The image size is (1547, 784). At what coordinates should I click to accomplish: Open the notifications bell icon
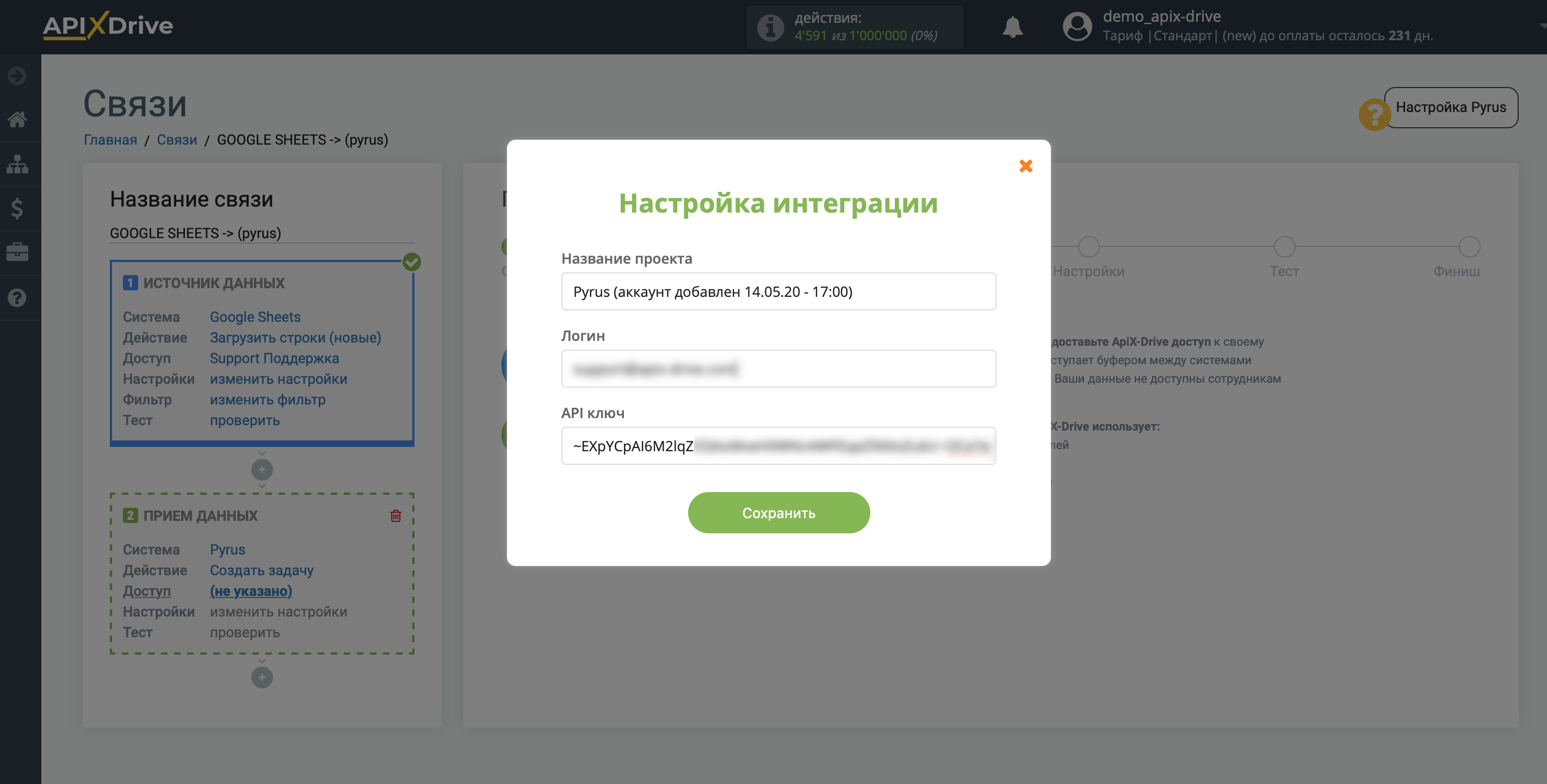[x=1012, y=27]
